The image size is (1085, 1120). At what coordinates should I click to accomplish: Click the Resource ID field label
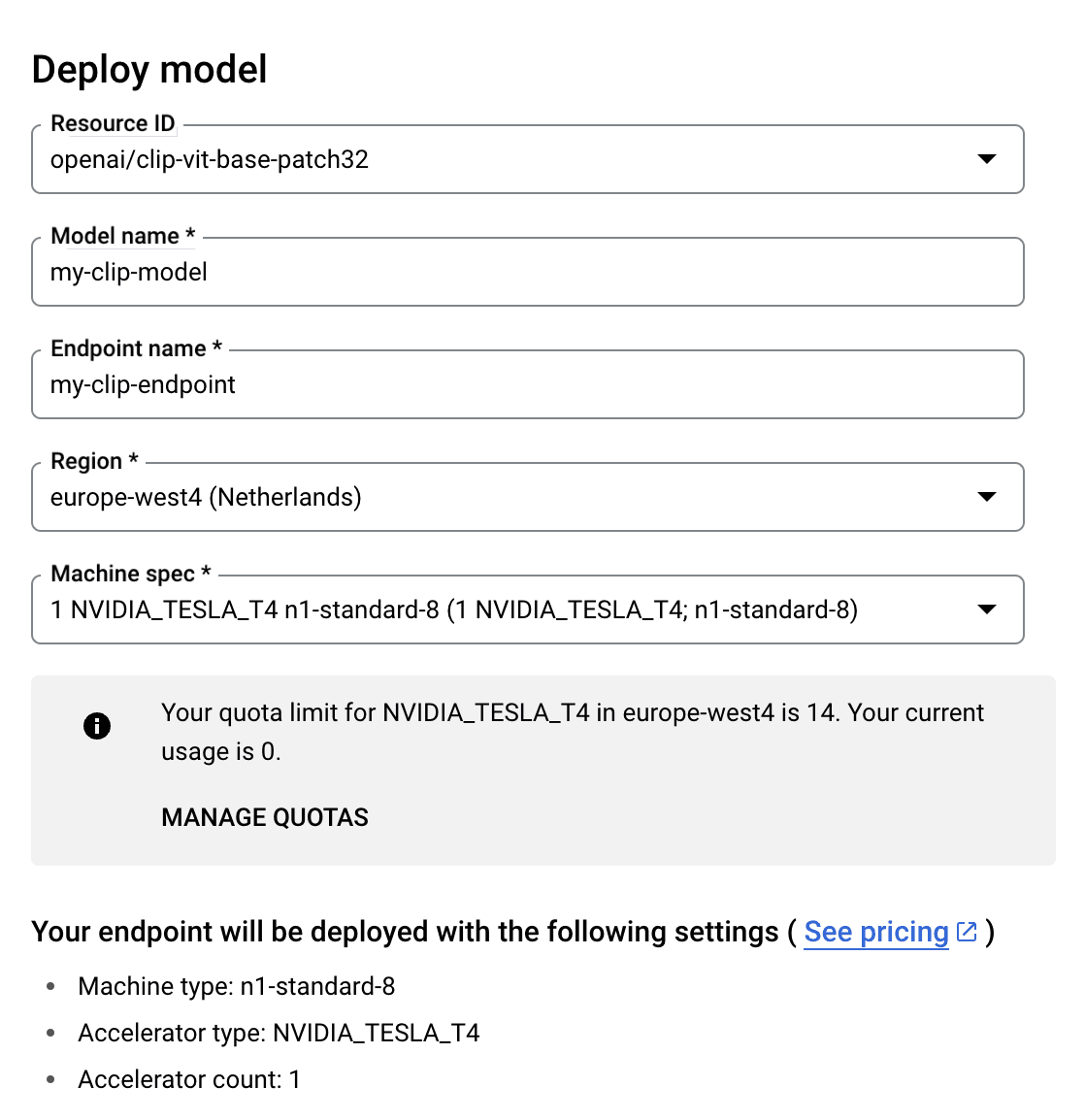click(x=113, y=123)
